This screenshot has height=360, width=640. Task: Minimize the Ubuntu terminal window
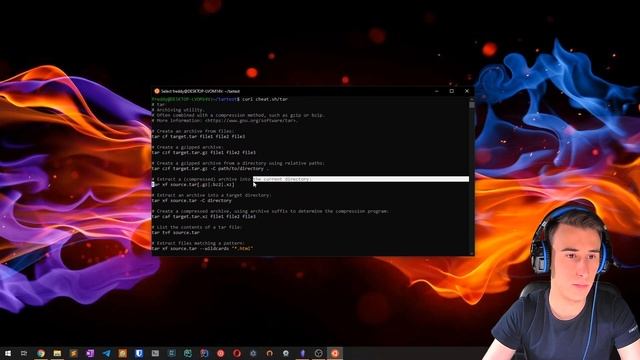click(436, 91)
